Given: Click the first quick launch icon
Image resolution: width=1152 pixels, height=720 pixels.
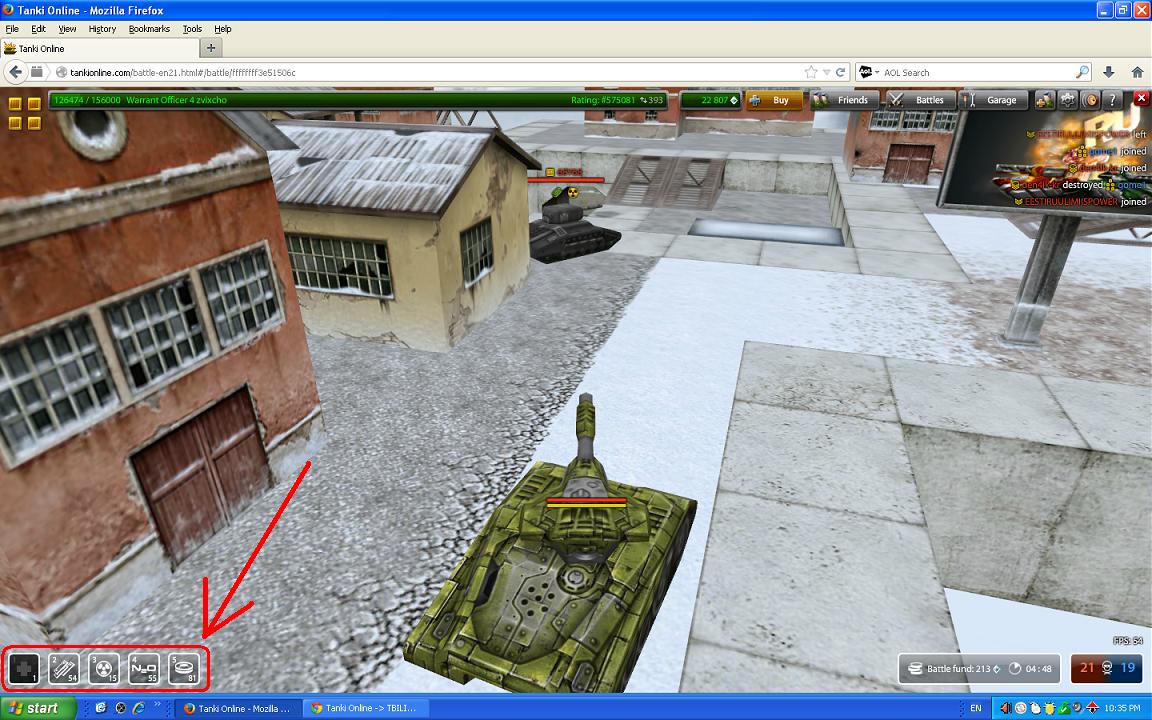Looking at the screenshot, I should [x=101, y=708].
